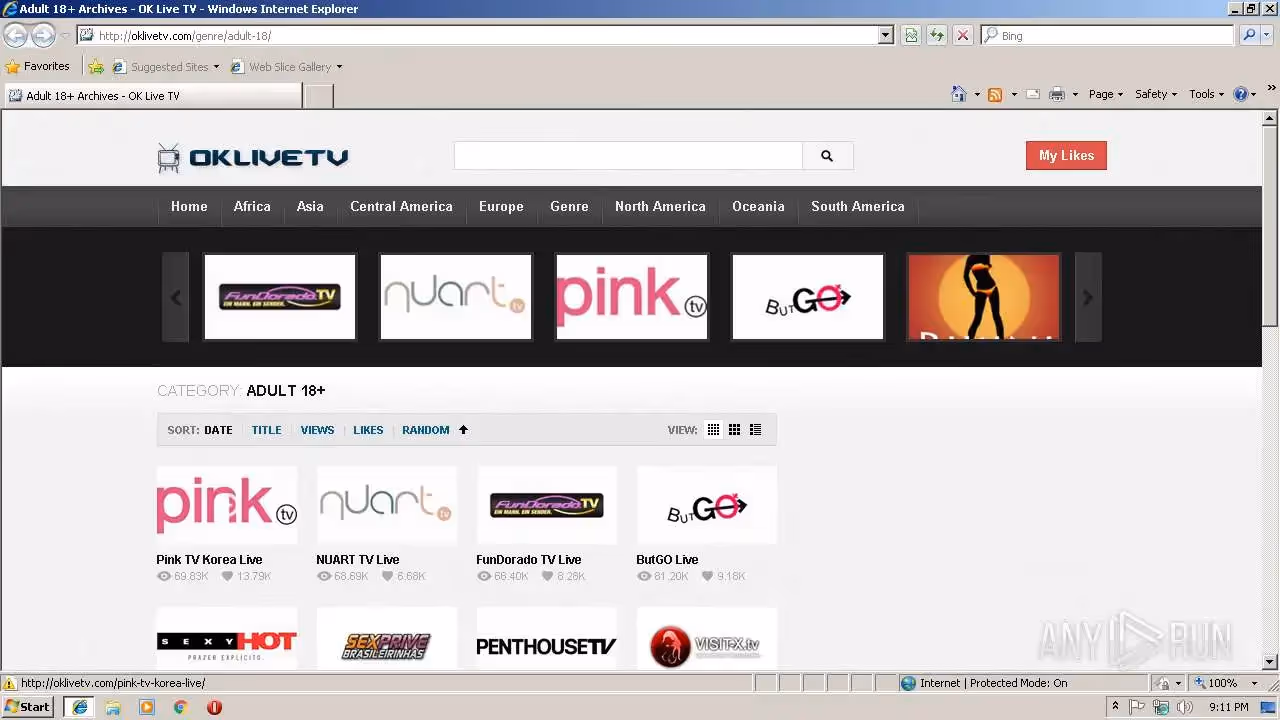Sort channels by Likes

(x=368, y=430)
